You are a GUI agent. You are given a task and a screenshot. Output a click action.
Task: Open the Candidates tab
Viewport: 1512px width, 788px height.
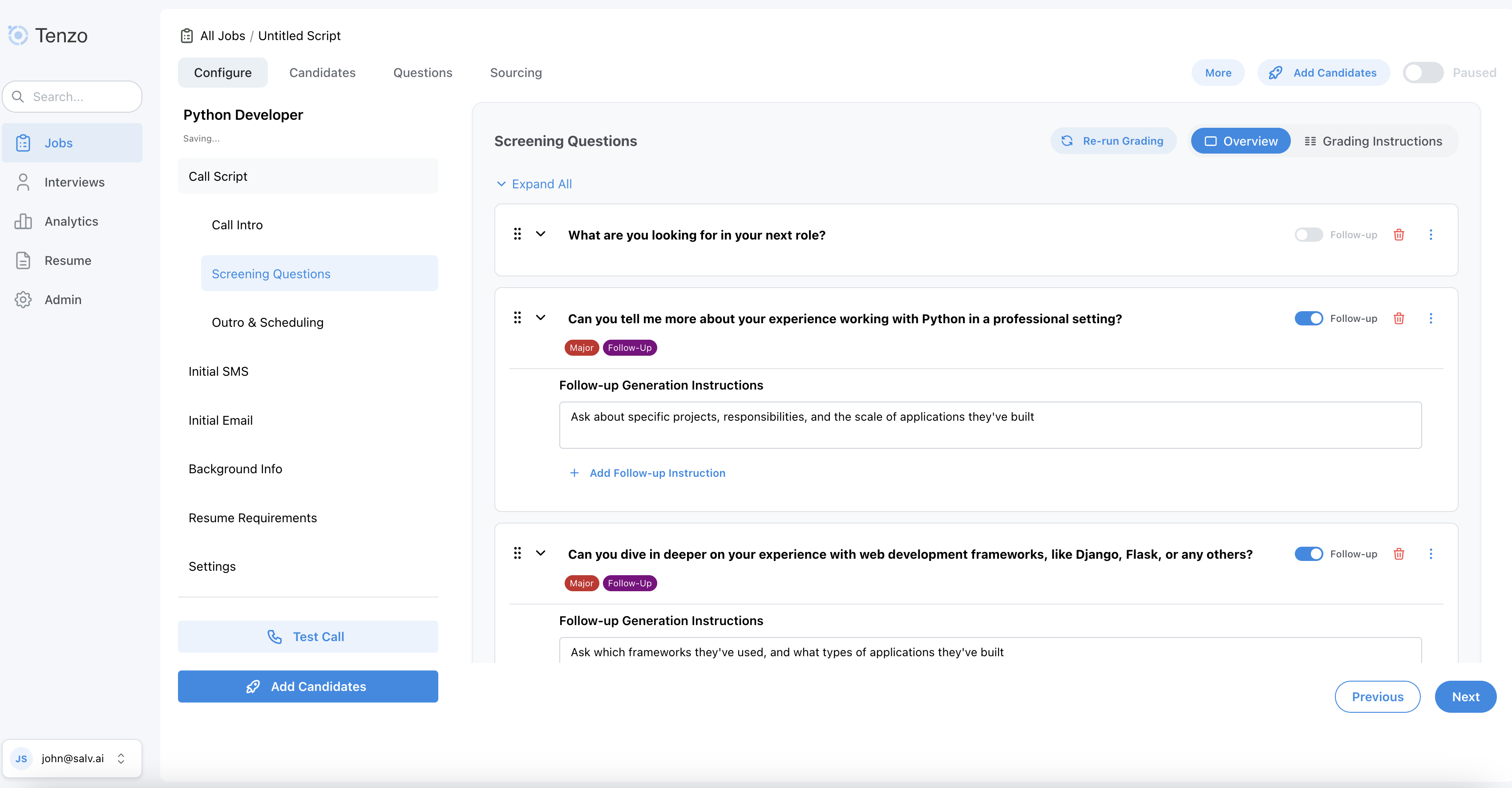point(322,72)
